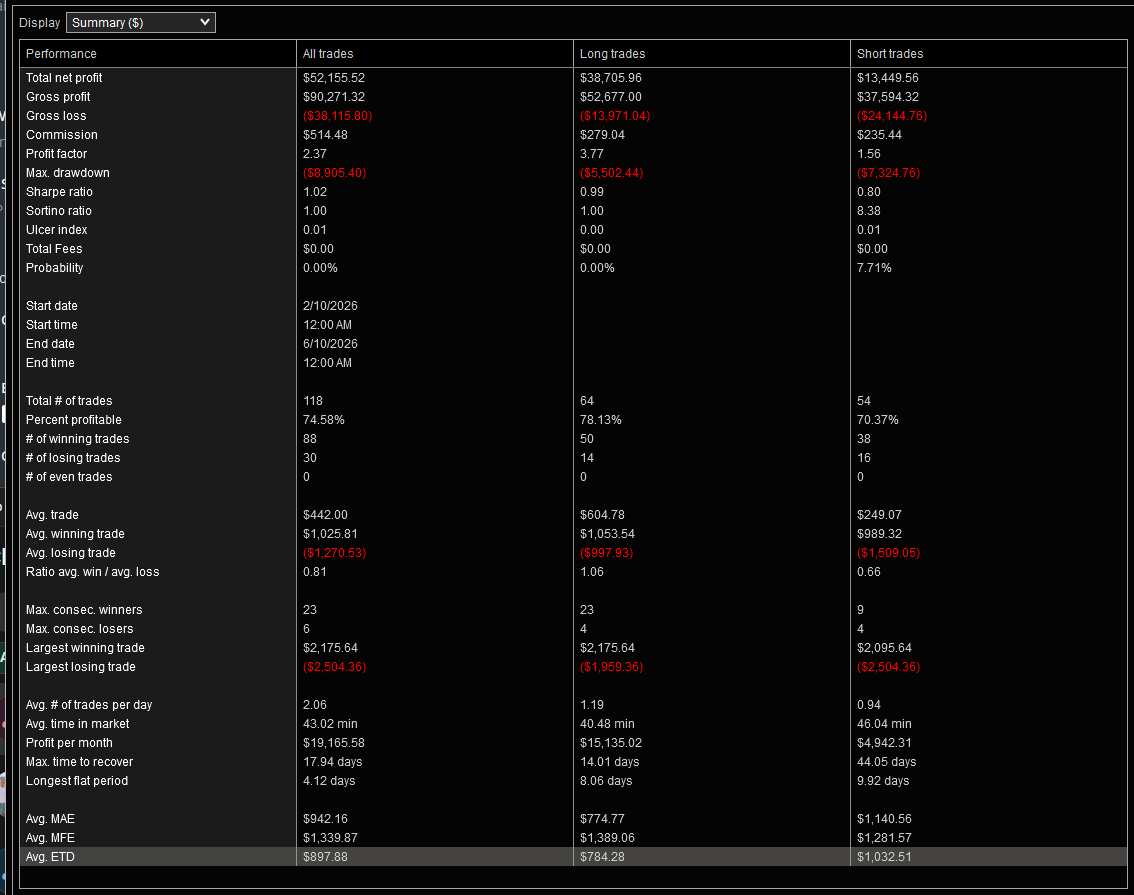The image size is (1134, 895).
Task: Select the # of winning trades label
Action: tap(77, 439)
